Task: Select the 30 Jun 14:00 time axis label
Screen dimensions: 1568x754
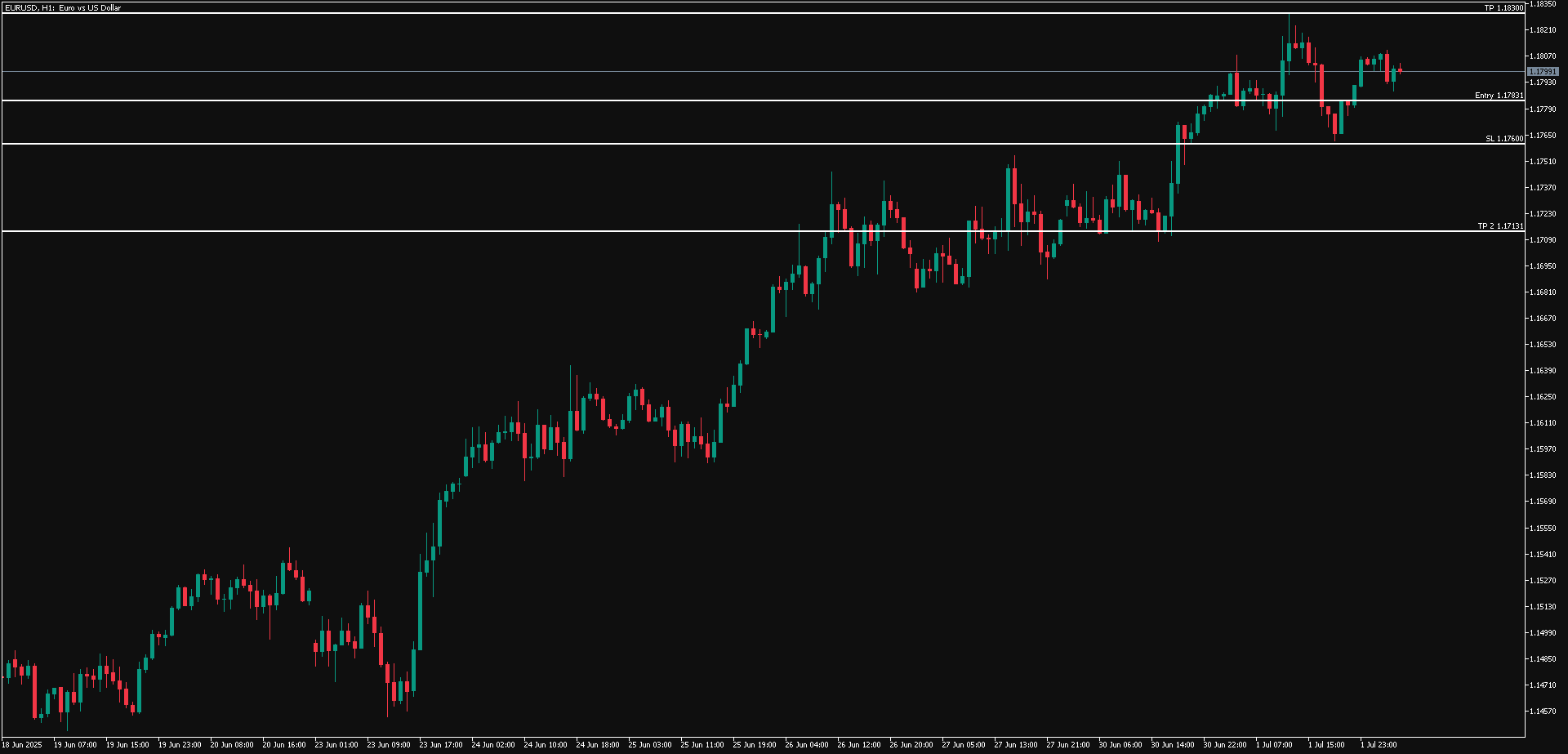Action: (1173, 745)
